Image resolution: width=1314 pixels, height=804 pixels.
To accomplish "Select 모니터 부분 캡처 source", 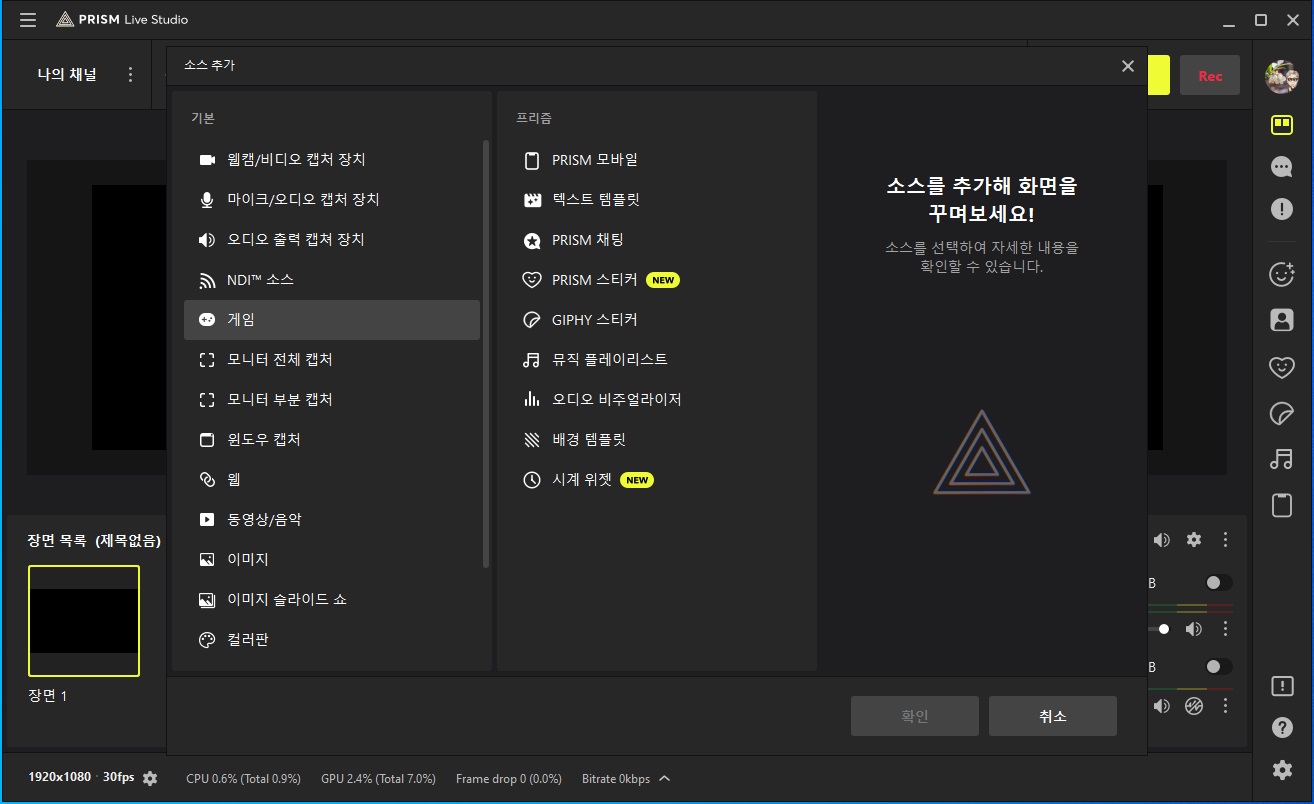I will (332, 400).
